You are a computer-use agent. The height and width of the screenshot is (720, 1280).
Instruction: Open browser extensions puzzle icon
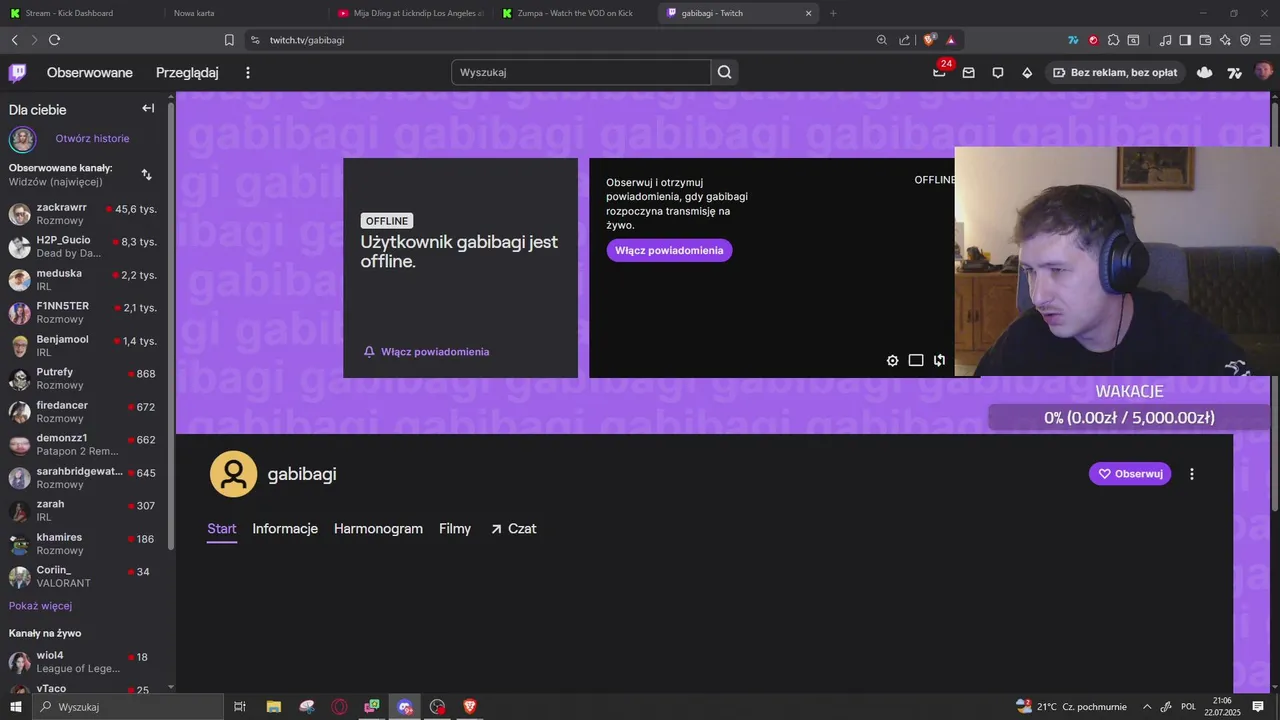[x=1113, y=40]
